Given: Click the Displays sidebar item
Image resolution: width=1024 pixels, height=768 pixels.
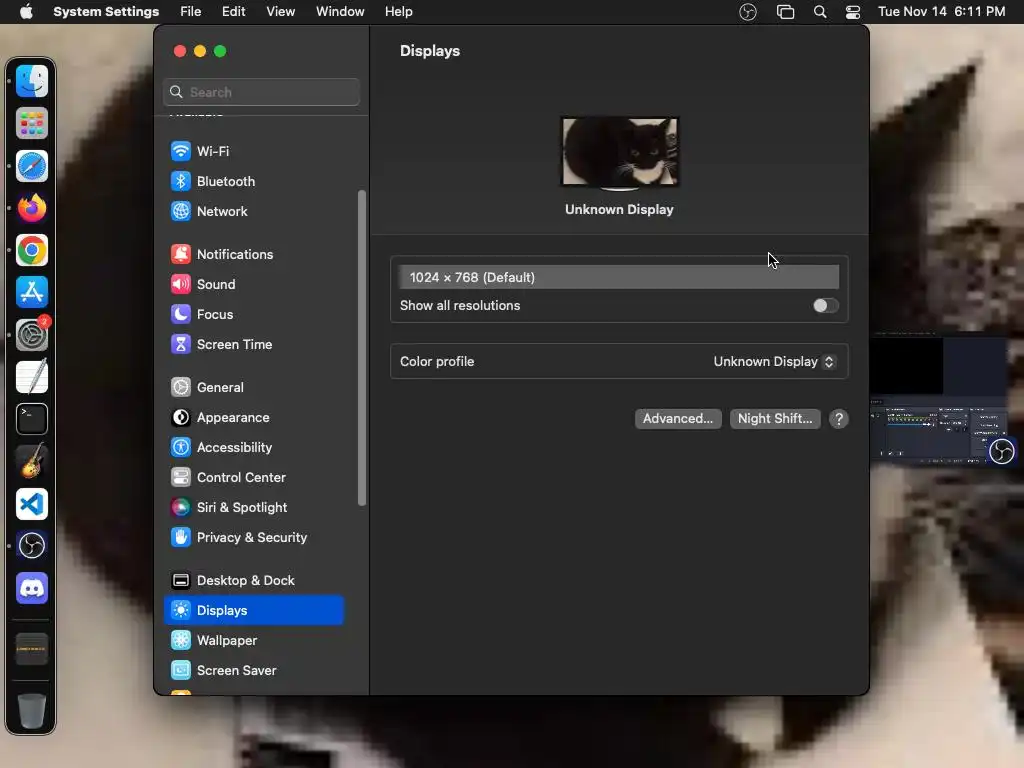Looking at the screenshot, I should pos(253,611).
